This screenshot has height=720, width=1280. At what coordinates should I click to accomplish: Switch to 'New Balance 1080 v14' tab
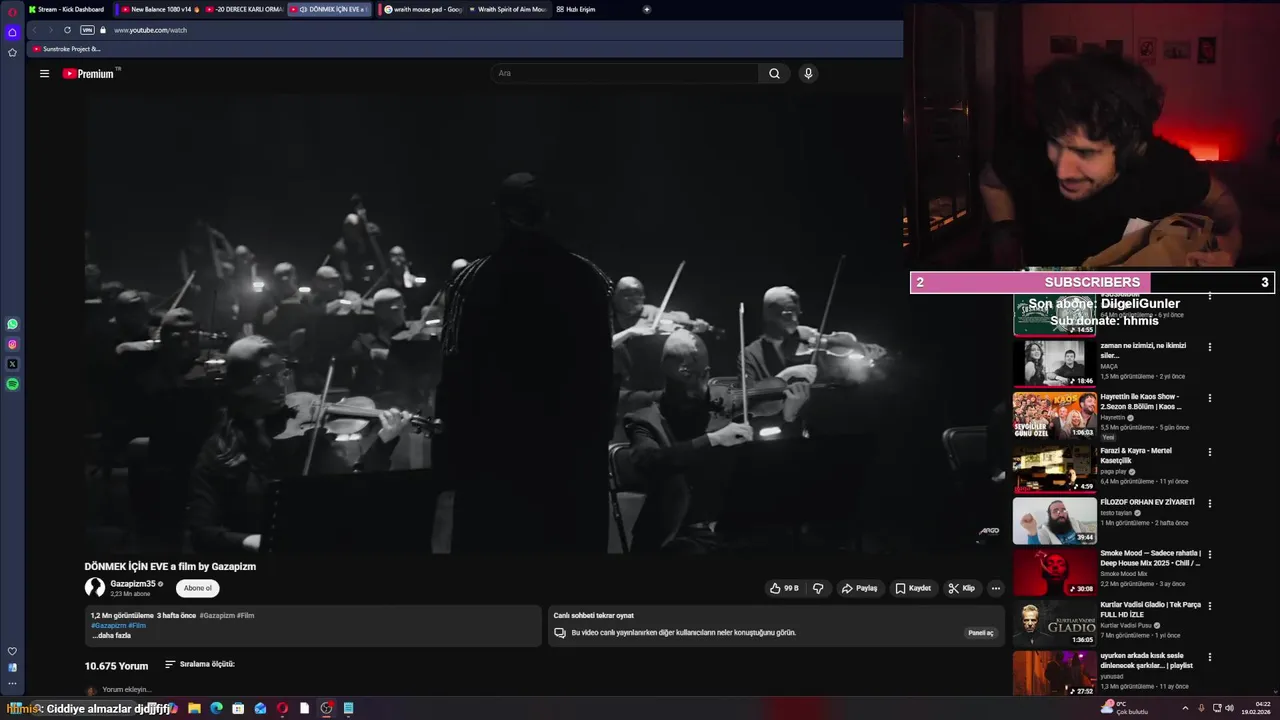(159, 9)
